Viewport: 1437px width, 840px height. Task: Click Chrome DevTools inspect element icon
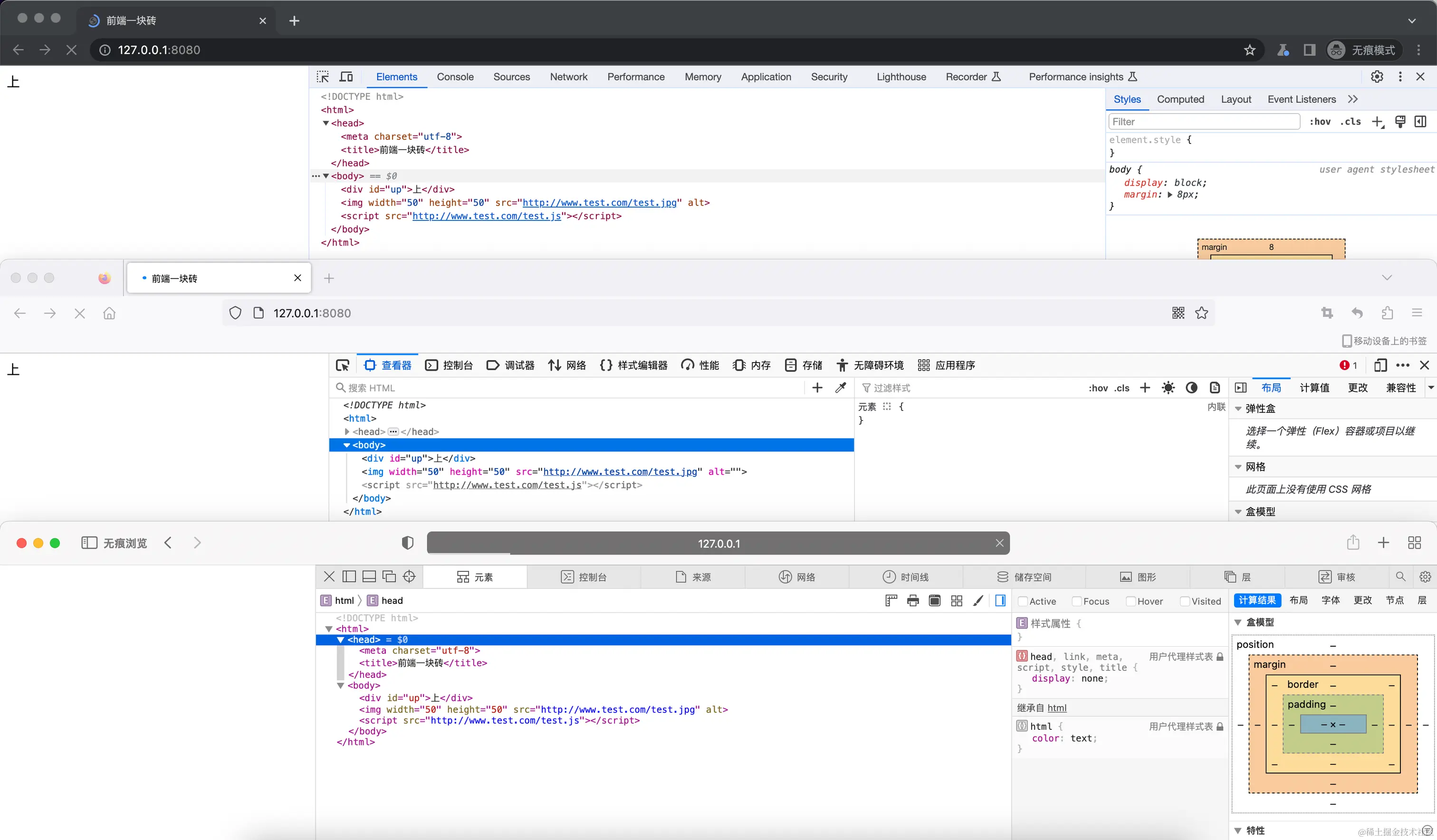[x=323, y=76]
